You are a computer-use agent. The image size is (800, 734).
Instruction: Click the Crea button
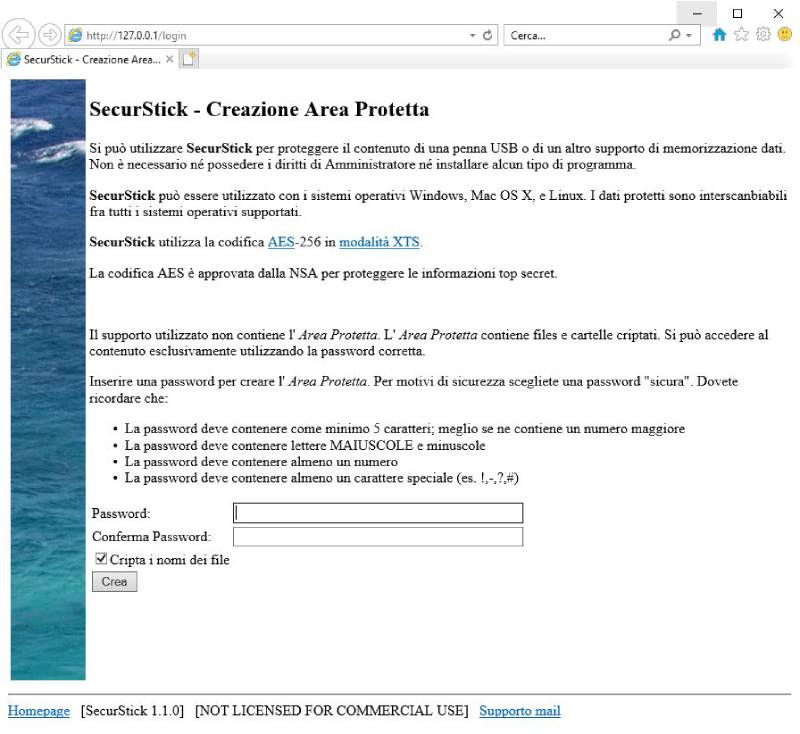tap(115, 581)
